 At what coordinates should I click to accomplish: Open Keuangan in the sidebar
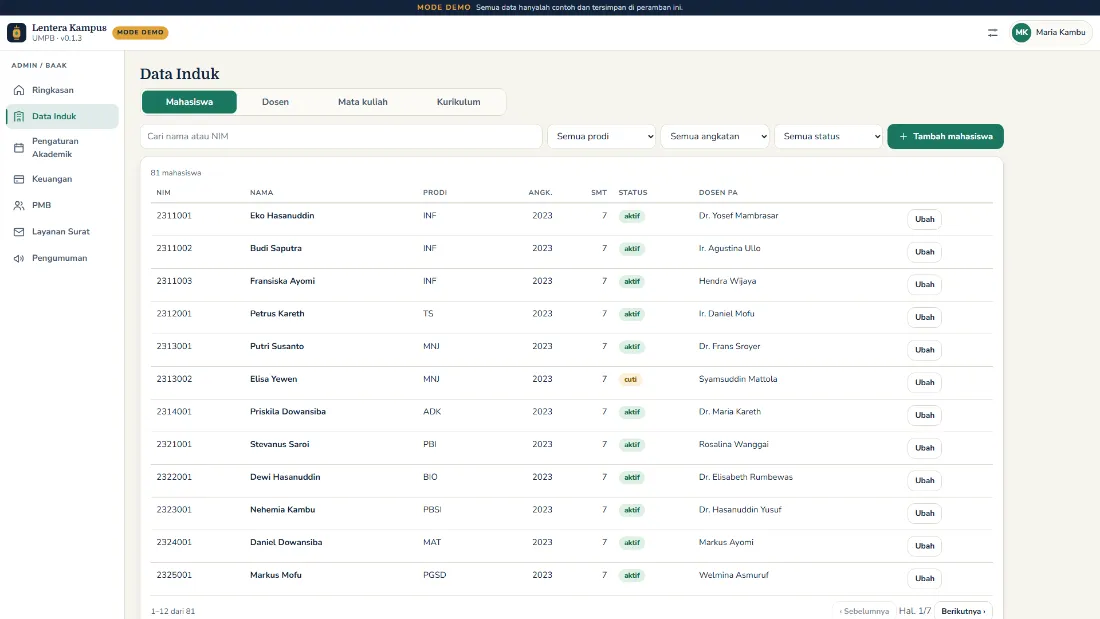62,179
